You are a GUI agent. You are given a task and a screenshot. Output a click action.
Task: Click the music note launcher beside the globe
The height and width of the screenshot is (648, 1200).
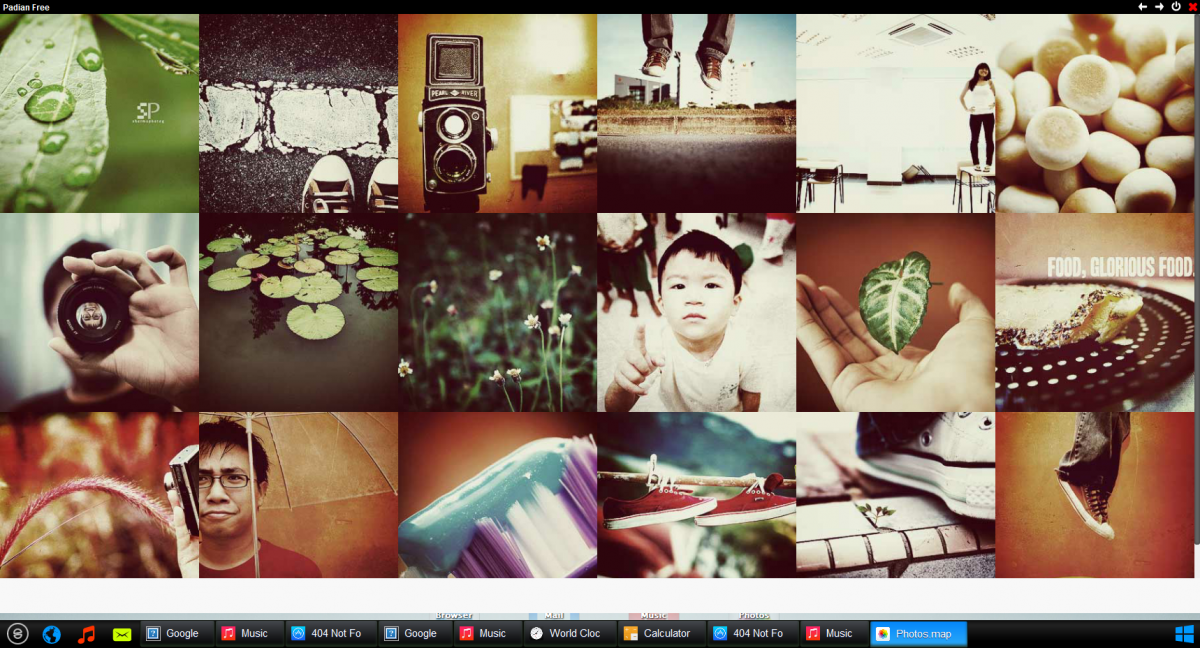(x=87, y=634)
